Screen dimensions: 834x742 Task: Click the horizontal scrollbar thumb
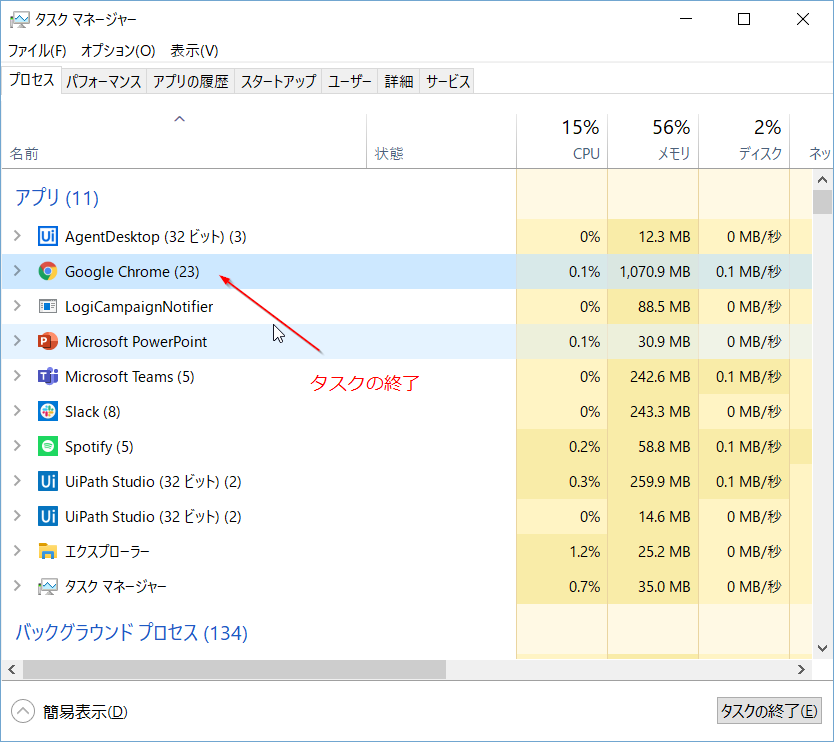[234, 670]
